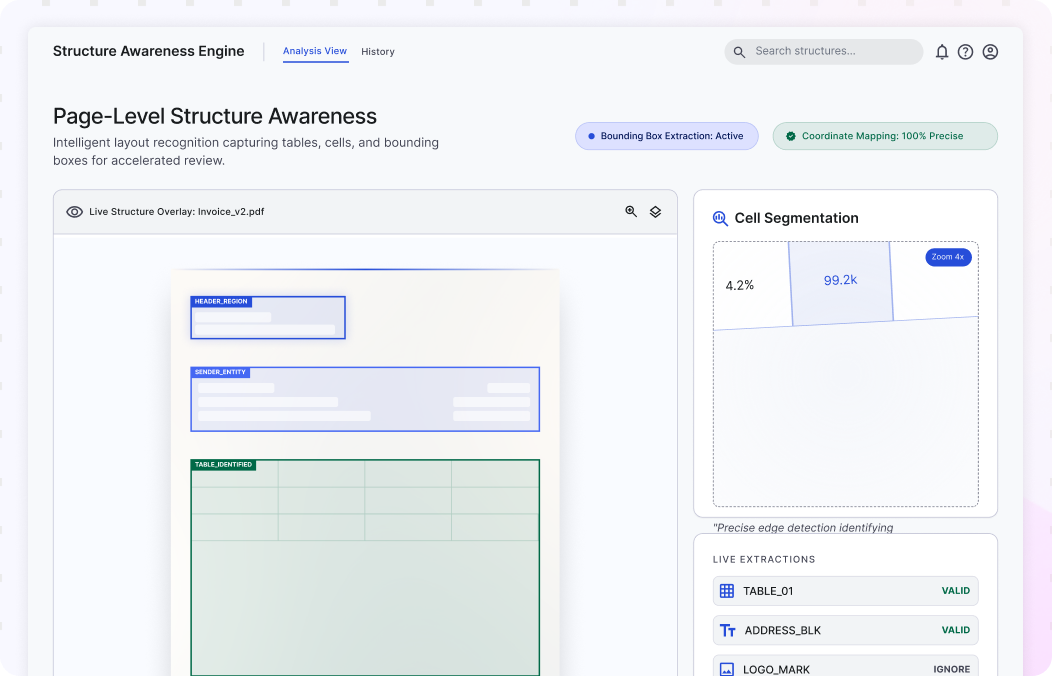Click the green check icon in Coordinate Mapping badge
Image resolution: width=1052 pixels, height=676 pixels.
tap(791, 136)
